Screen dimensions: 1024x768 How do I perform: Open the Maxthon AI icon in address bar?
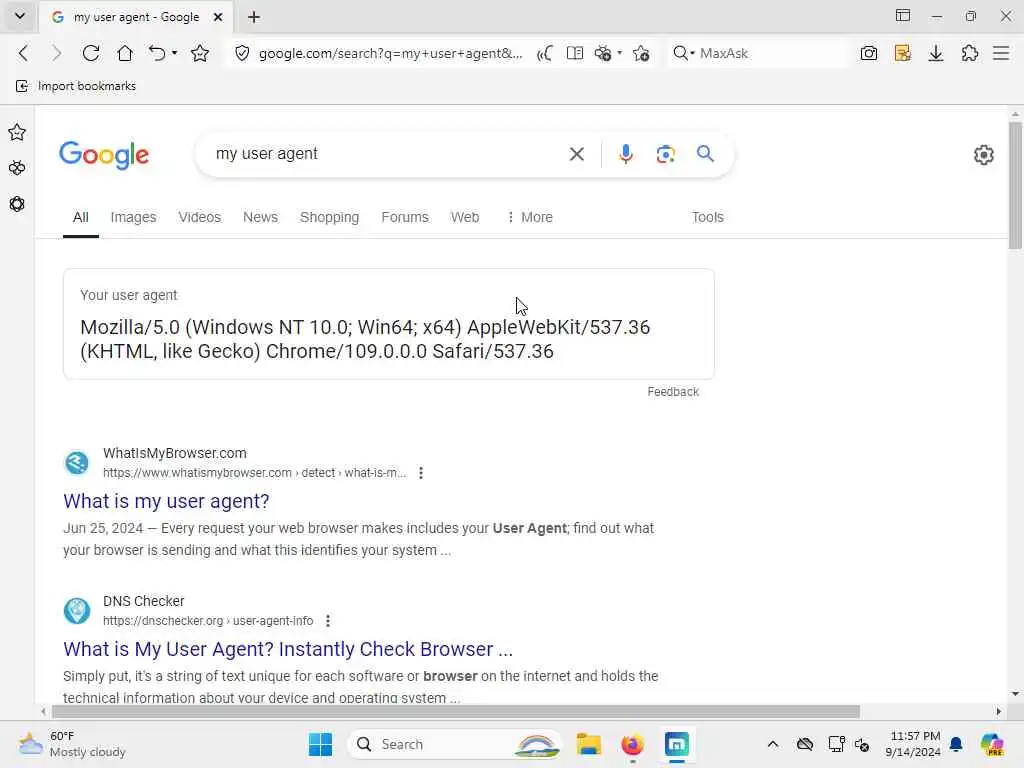tap(603, 53)
